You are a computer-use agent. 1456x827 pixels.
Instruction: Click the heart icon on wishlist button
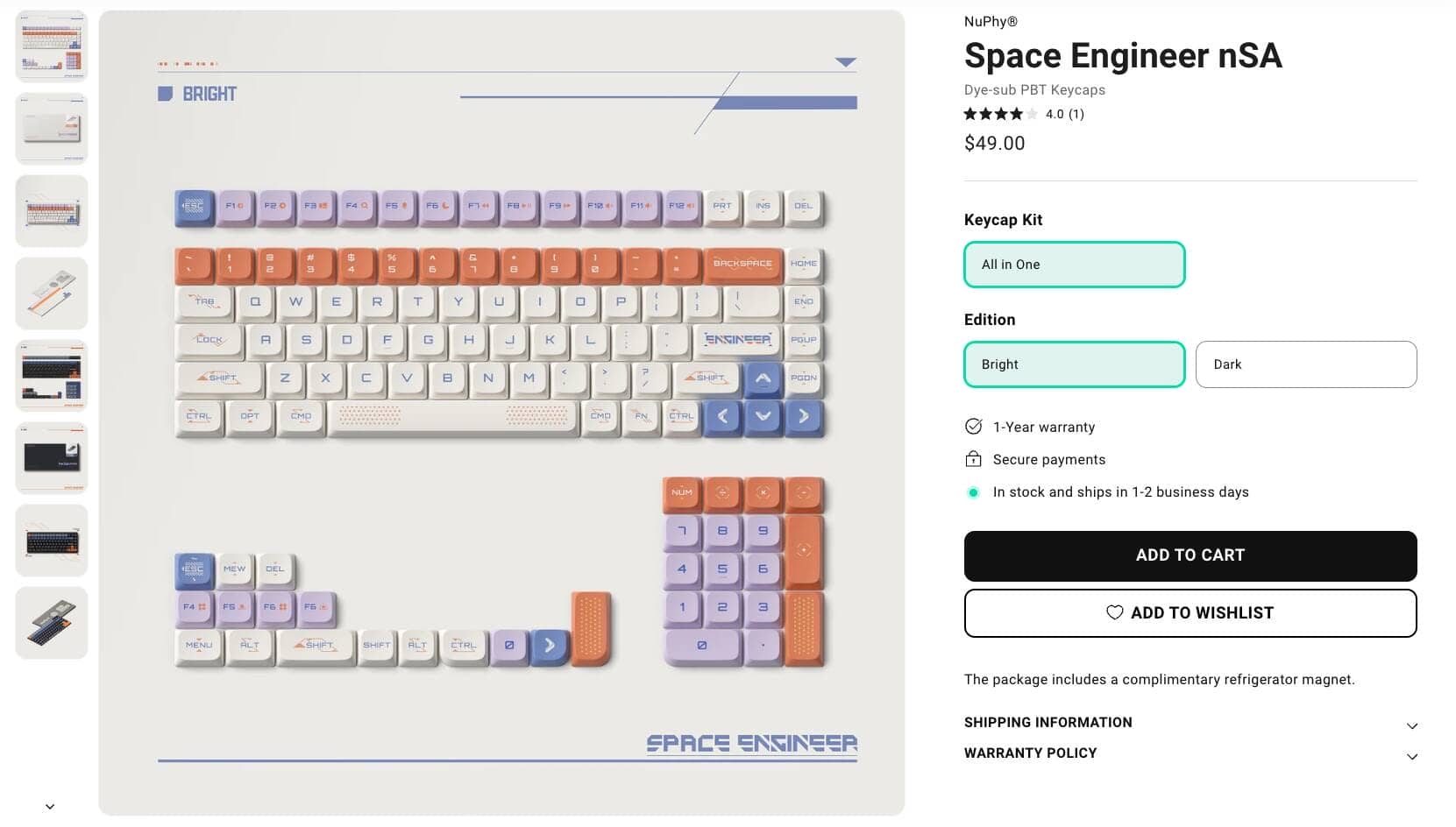click(x=1114, y=612)
